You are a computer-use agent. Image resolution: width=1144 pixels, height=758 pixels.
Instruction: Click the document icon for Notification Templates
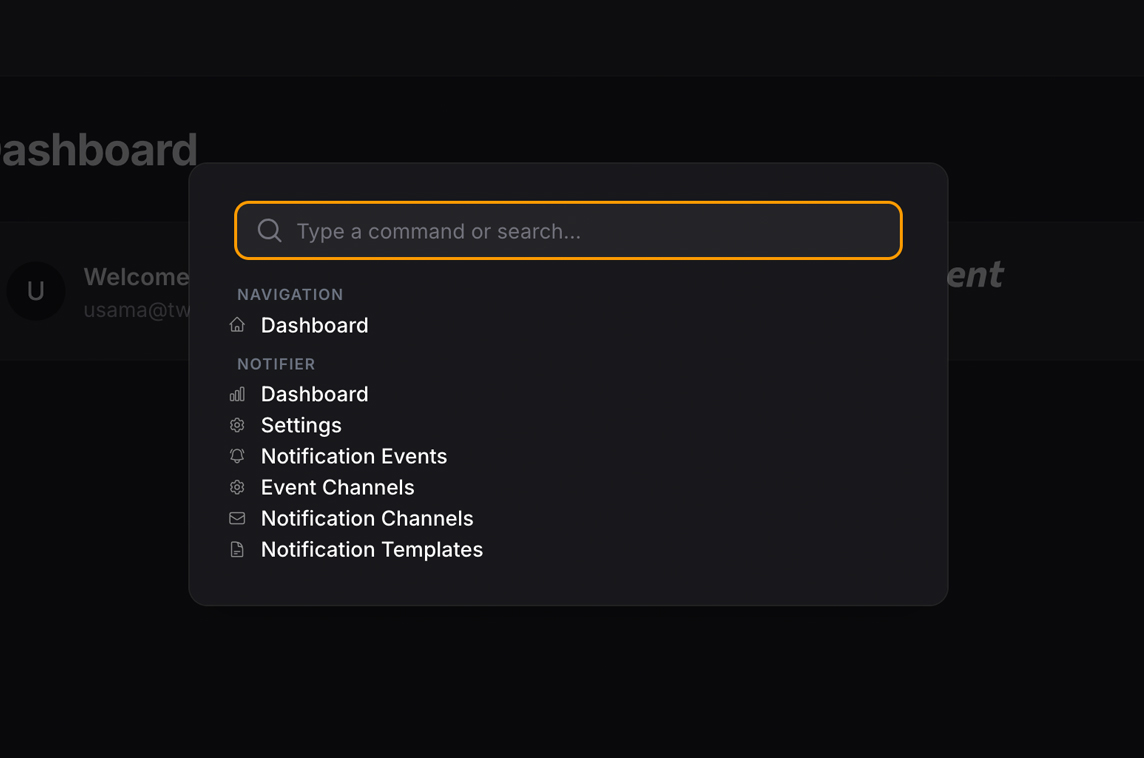237,549
